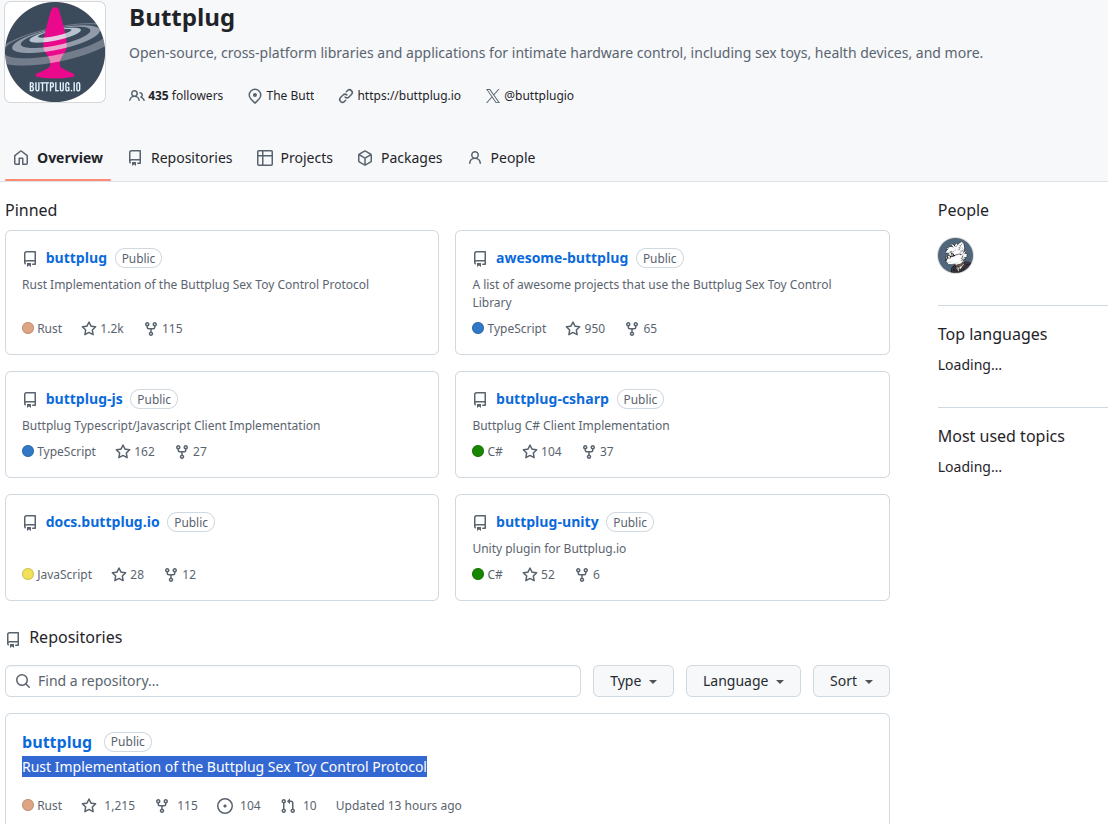The height and width of the screenshot is (824, 1108).
Task: View 52 stars of buttplug-unity
Action: point(539,575)
